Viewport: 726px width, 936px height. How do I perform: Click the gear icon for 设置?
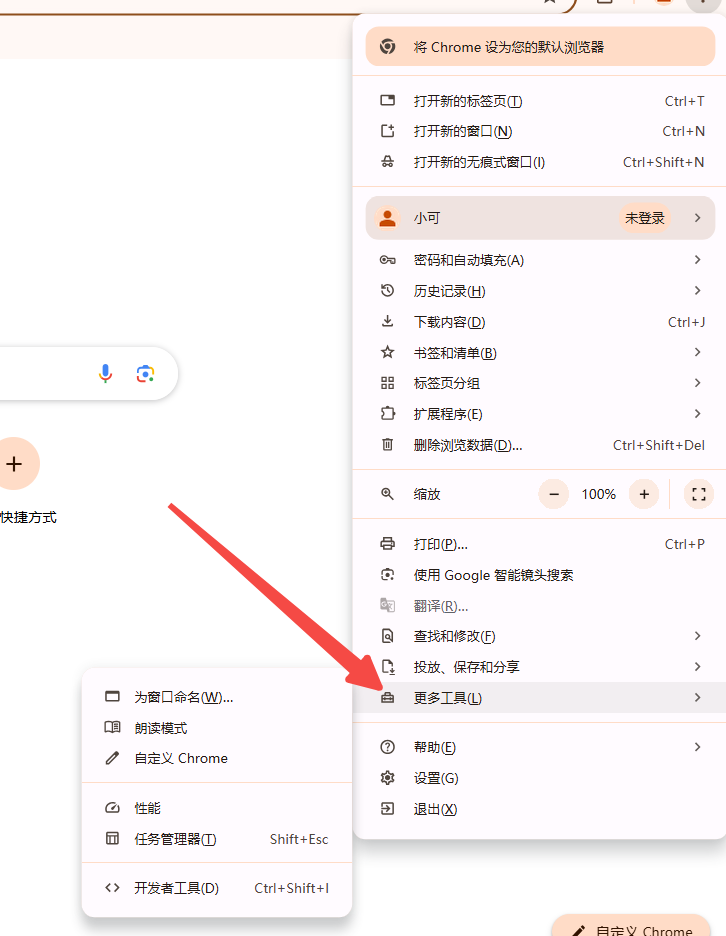coord(388,778)
